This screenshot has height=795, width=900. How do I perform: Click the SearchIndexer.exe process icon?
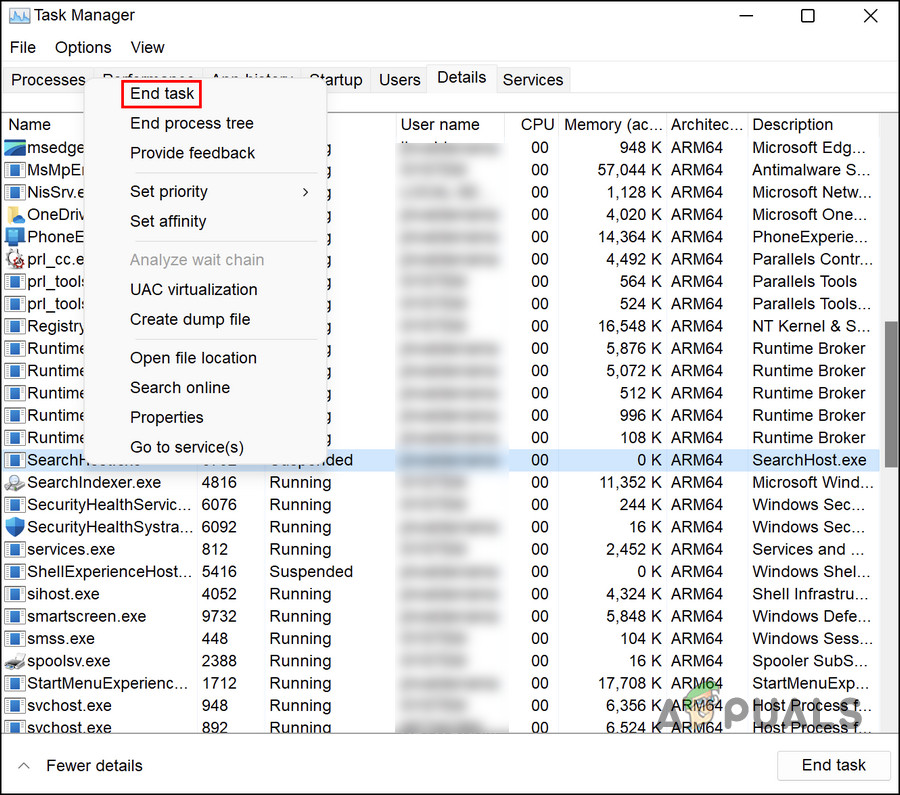click(x=14, y=483)
